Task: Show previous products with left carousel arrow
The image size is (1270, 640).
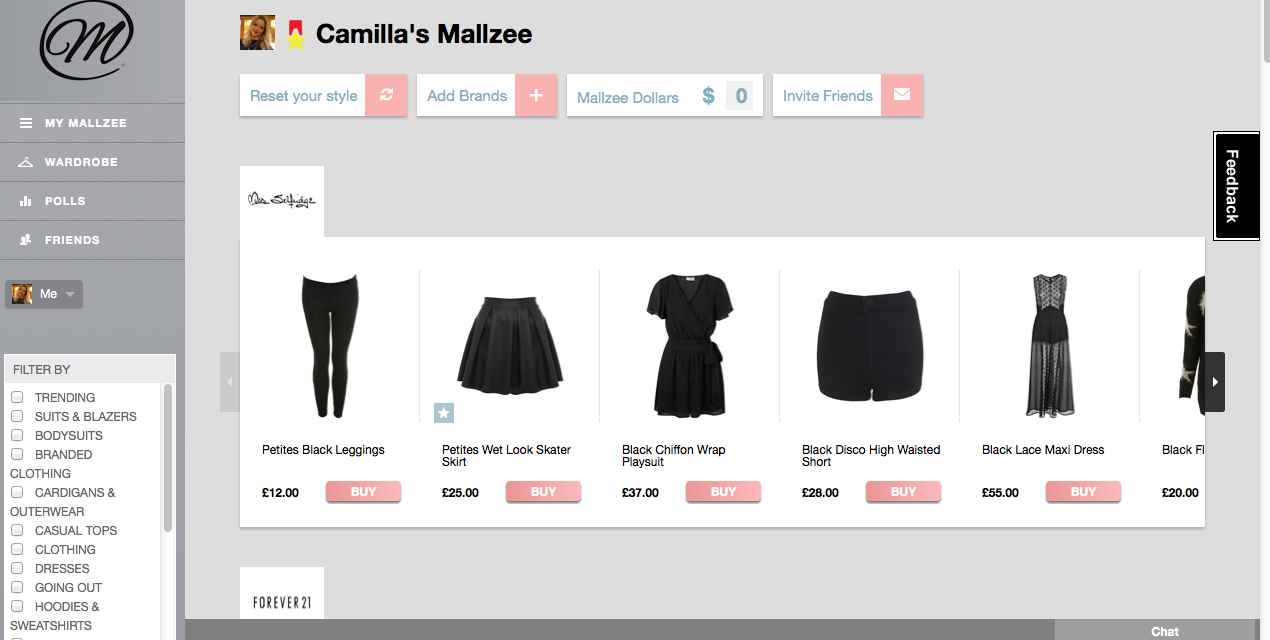Action: [230, 382]
